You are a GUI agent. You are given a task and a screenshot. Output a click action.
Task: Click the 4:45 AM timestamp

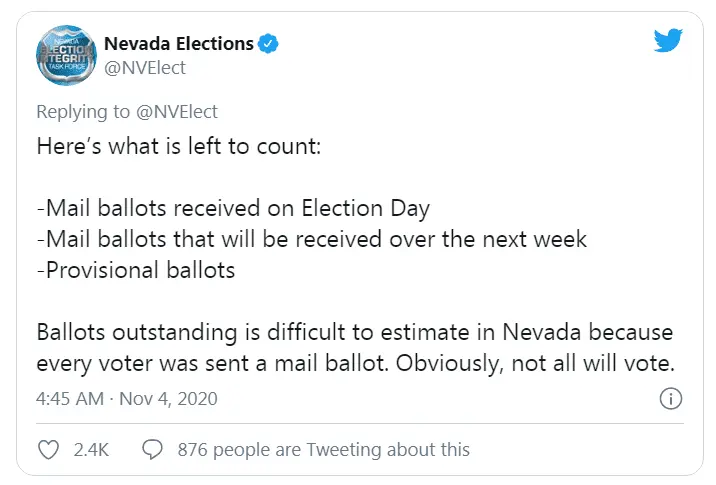pos(69,399)
